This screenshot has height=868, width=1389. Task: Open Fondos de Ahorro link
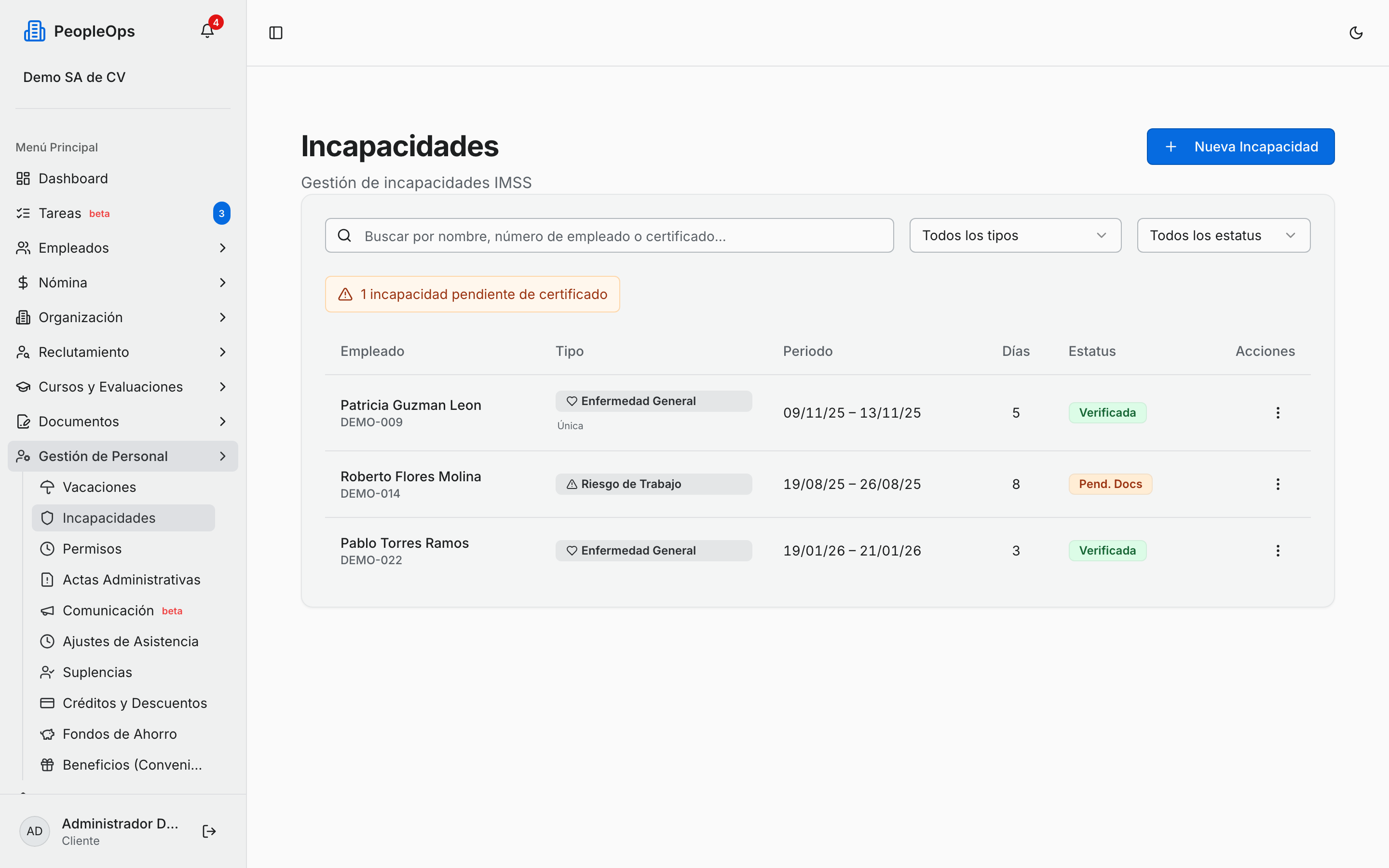click(x=123, y=734)
